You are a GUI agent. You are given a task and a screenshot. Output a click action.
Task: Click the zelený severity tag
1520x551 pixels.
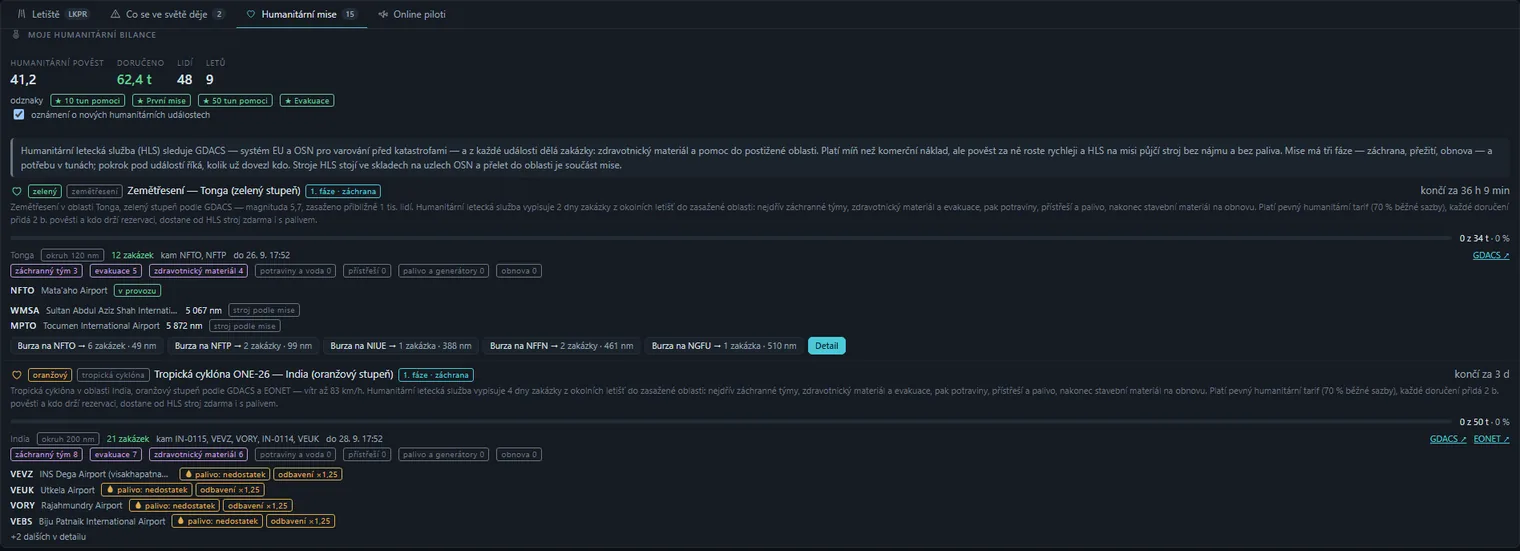[x=45, y=191]
